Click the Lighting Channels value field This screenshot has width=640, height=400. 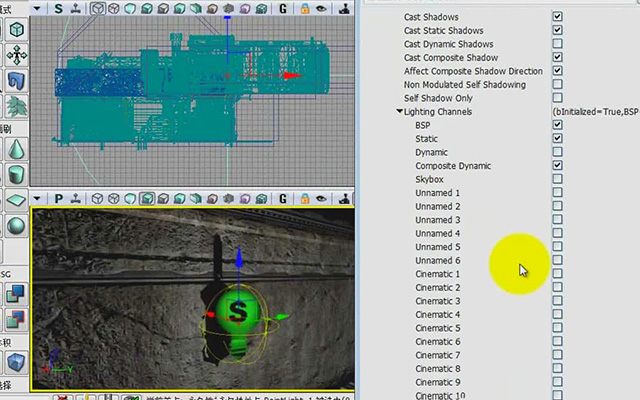595,111
